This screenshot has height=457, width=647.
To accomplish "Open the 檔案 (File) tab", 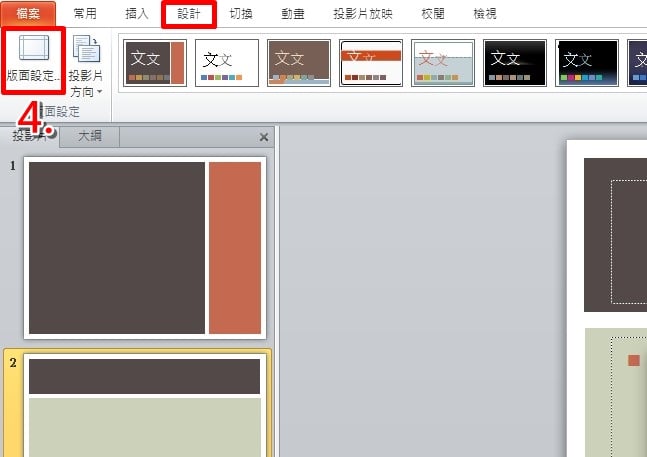I will coord(28,14).
